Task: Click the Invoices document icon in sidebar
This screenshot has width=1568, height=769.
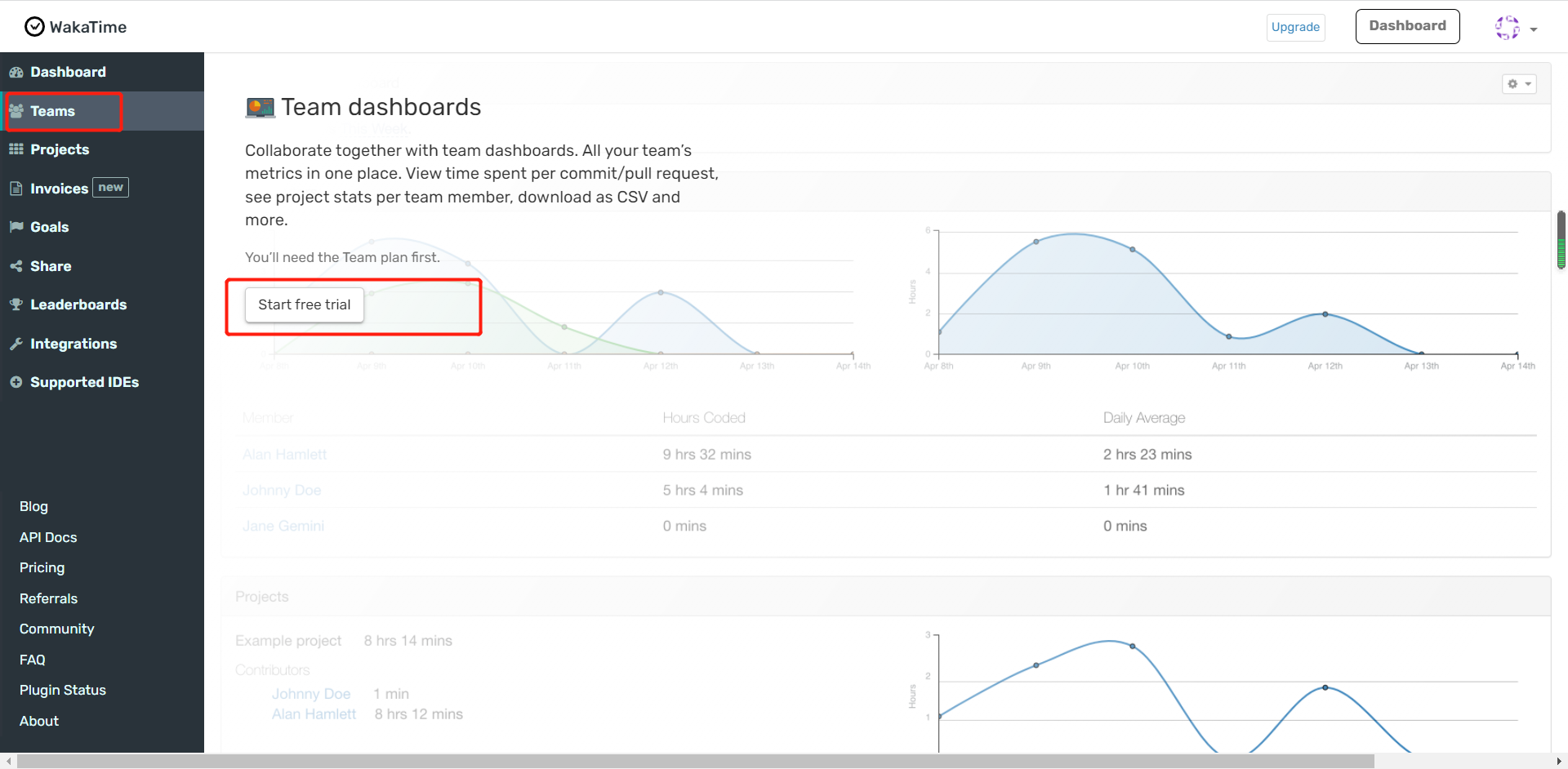Action: (x=16, y=189)
